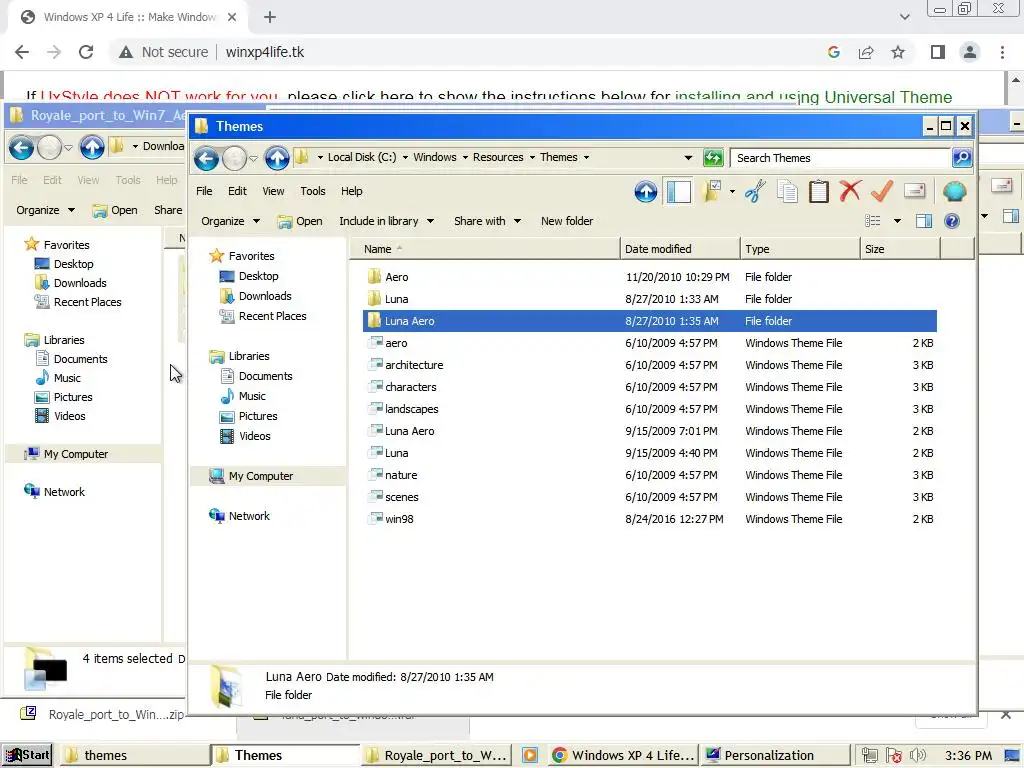The width and height of the screenshot is (1024, 768).
Task: Expand the Windows breadcrumb arrow
Action: 465,157
